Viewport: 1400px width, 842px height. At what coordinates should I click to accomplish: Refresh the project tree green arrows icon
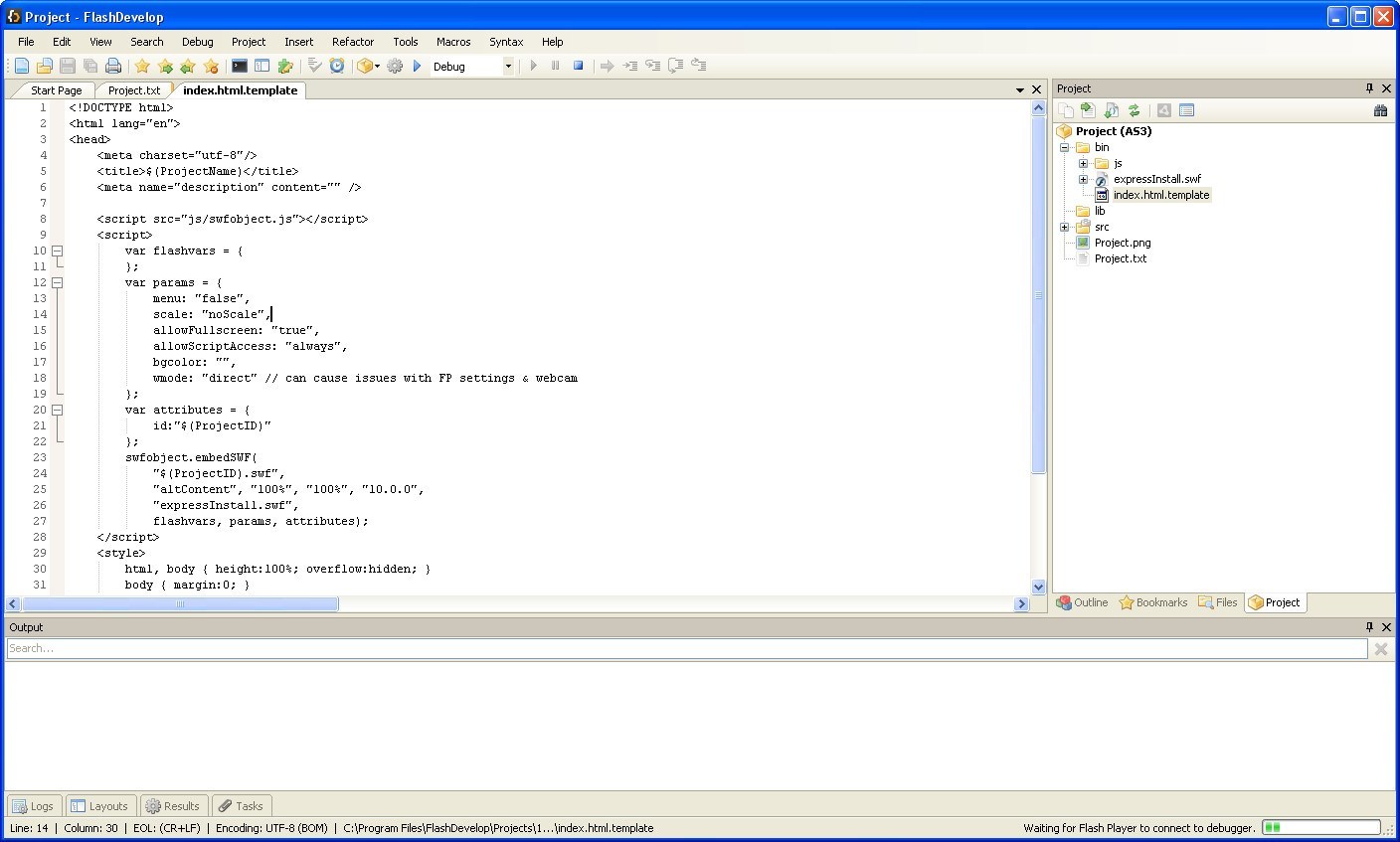(x=1134, y=110)
